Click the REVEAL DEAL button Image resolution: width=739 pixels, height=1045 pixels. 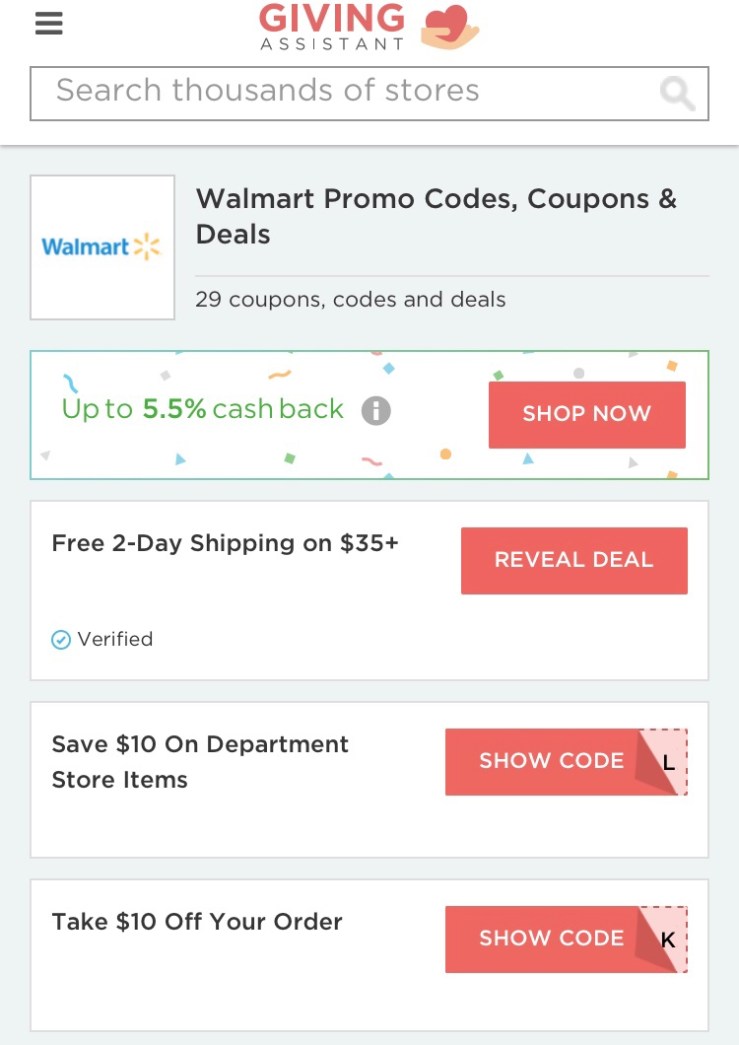573,560
